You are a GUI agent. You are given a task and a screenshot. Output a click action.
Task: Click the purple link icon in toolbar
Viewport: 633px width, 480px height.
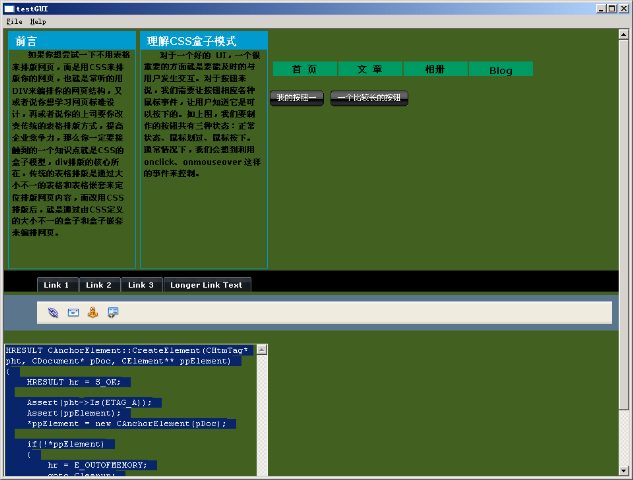(x=53, y=312)
